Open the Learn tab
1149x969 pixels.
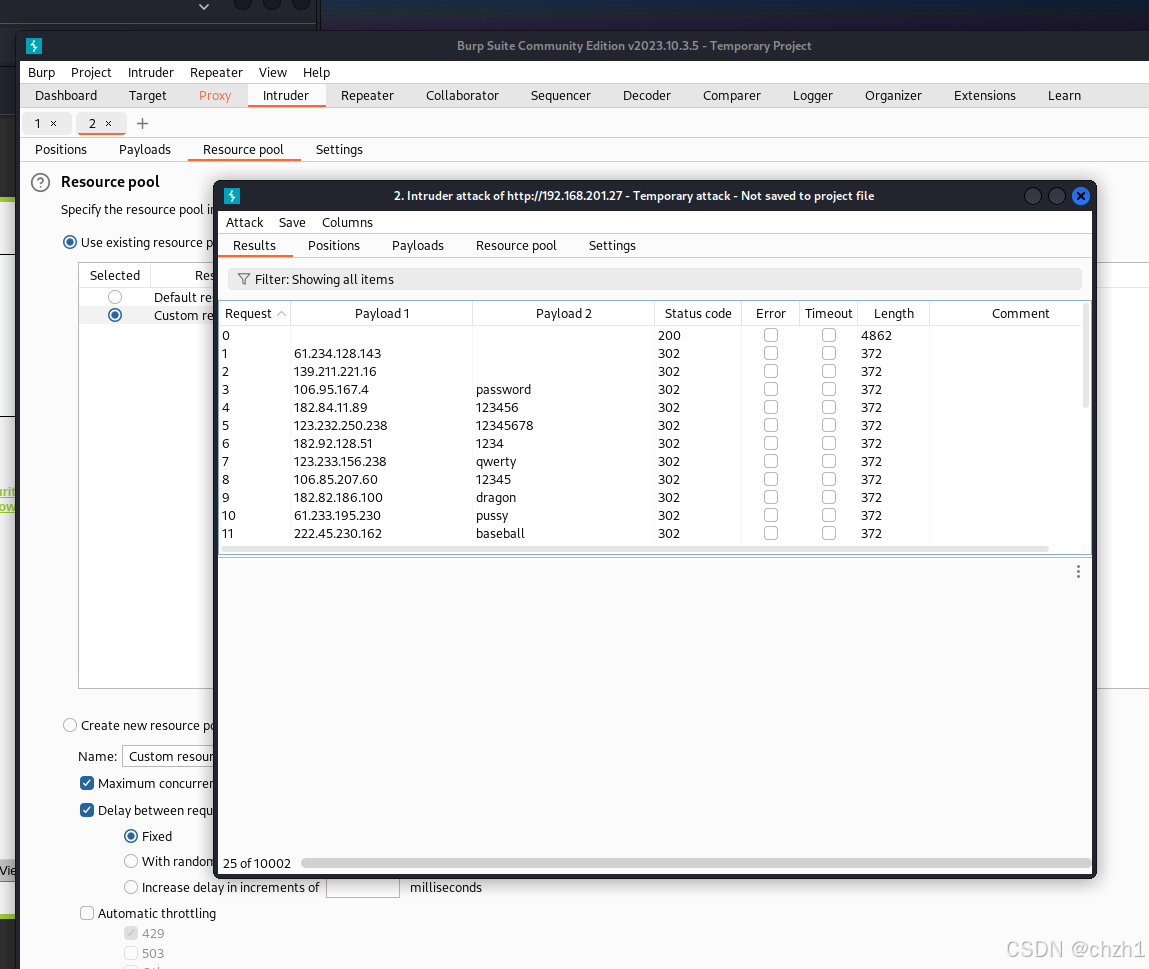[1064, 95]
